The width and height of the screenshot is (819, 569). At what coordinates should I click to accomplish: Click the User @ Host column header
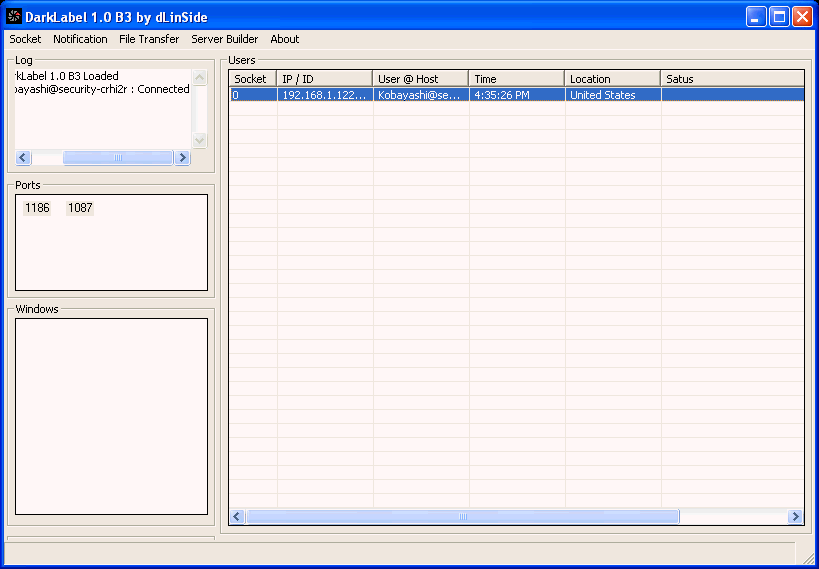tap(420, 79)
